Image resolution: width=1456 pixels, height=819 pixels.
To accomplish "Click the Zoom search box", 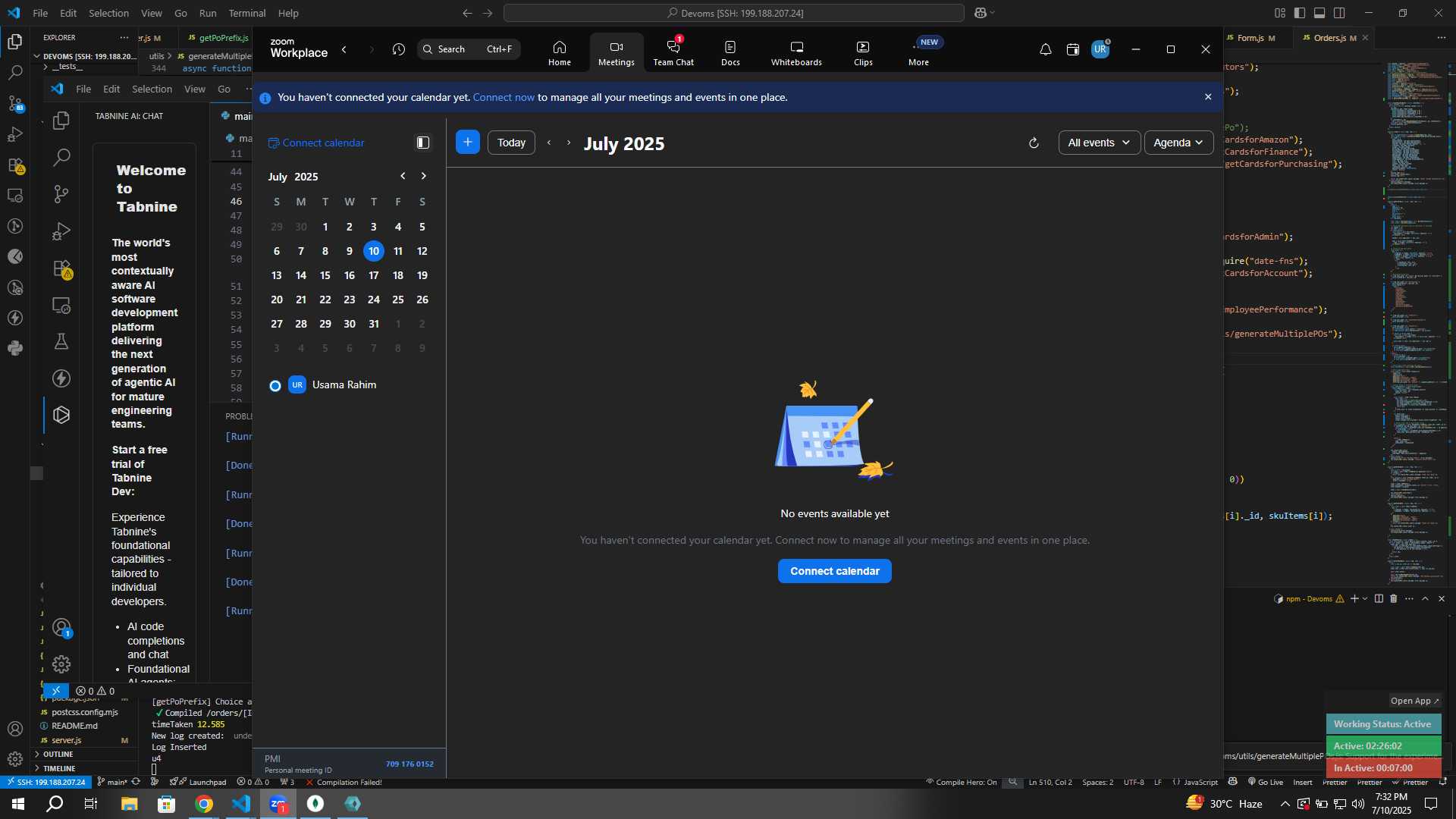I will 469,49.
